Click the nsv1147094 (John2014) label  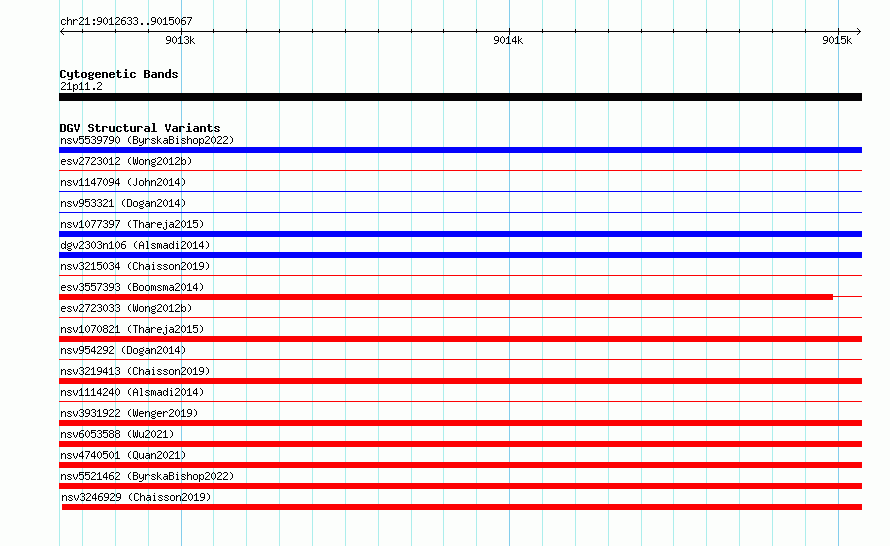123,182
